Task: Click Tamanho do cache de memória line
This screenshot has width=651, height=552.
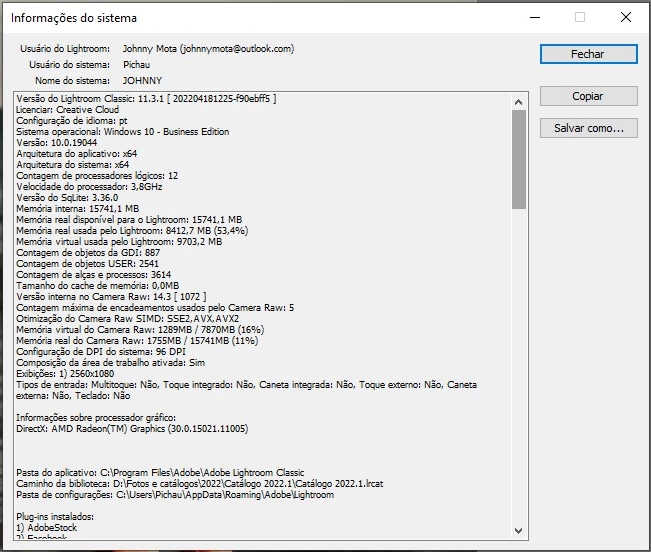Action: tap(98, 286)
